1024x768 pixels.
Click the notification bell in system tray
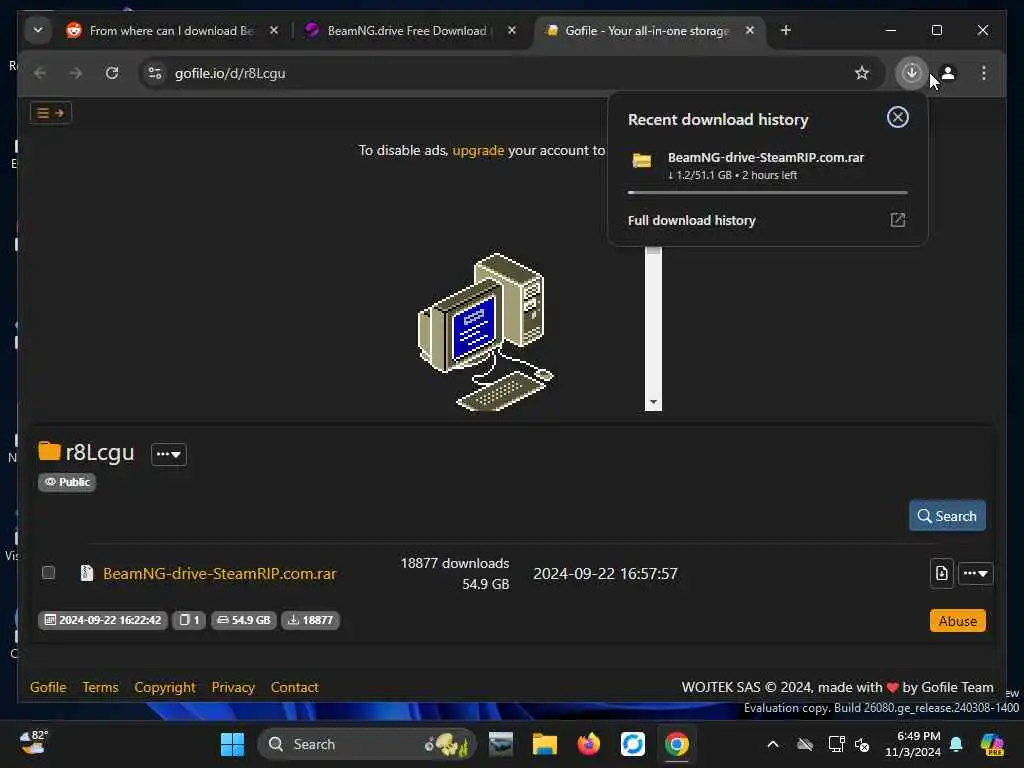coord(956,744)
